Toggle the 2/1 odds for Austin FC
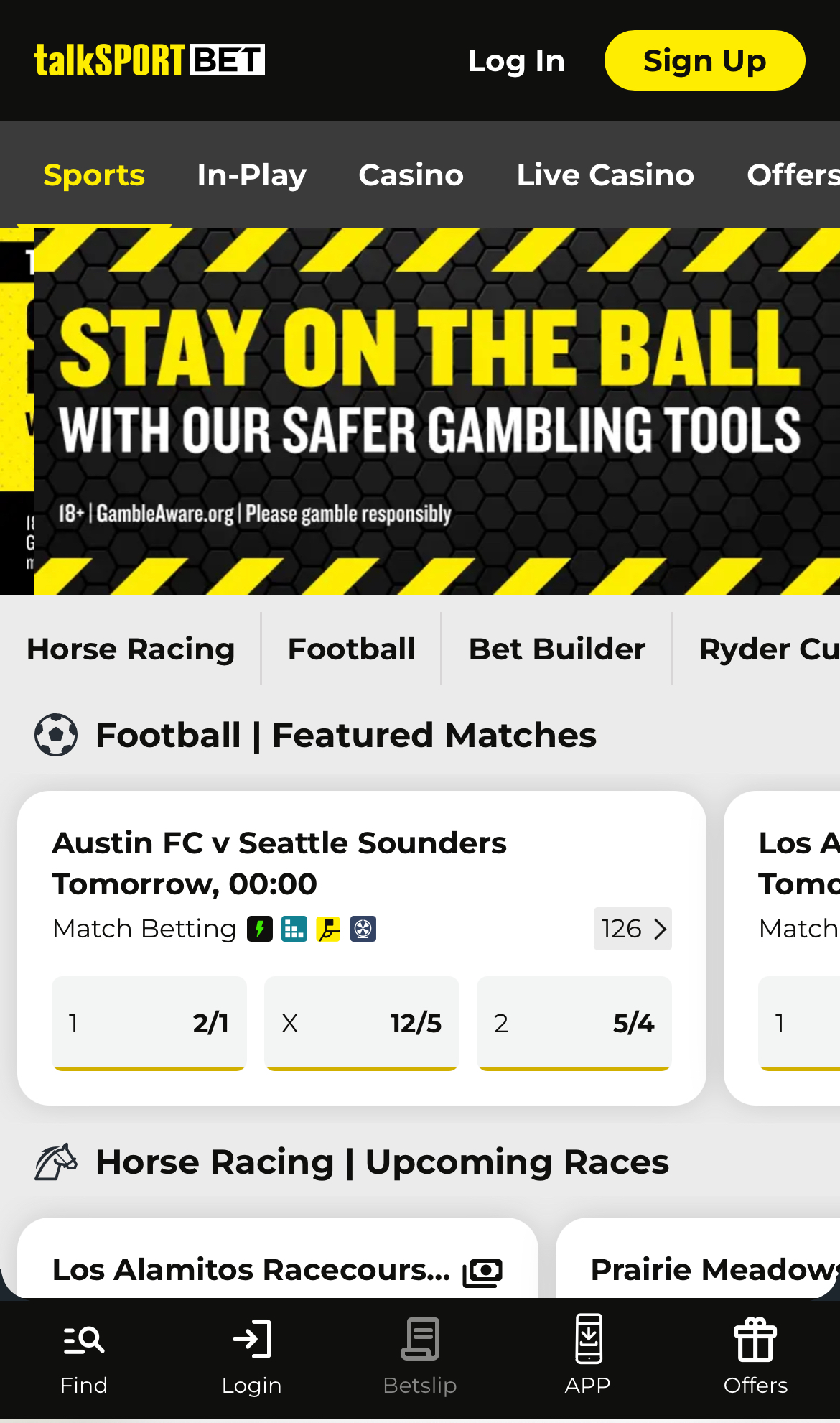This screenshot has width=840, height=1423. 149,1023
